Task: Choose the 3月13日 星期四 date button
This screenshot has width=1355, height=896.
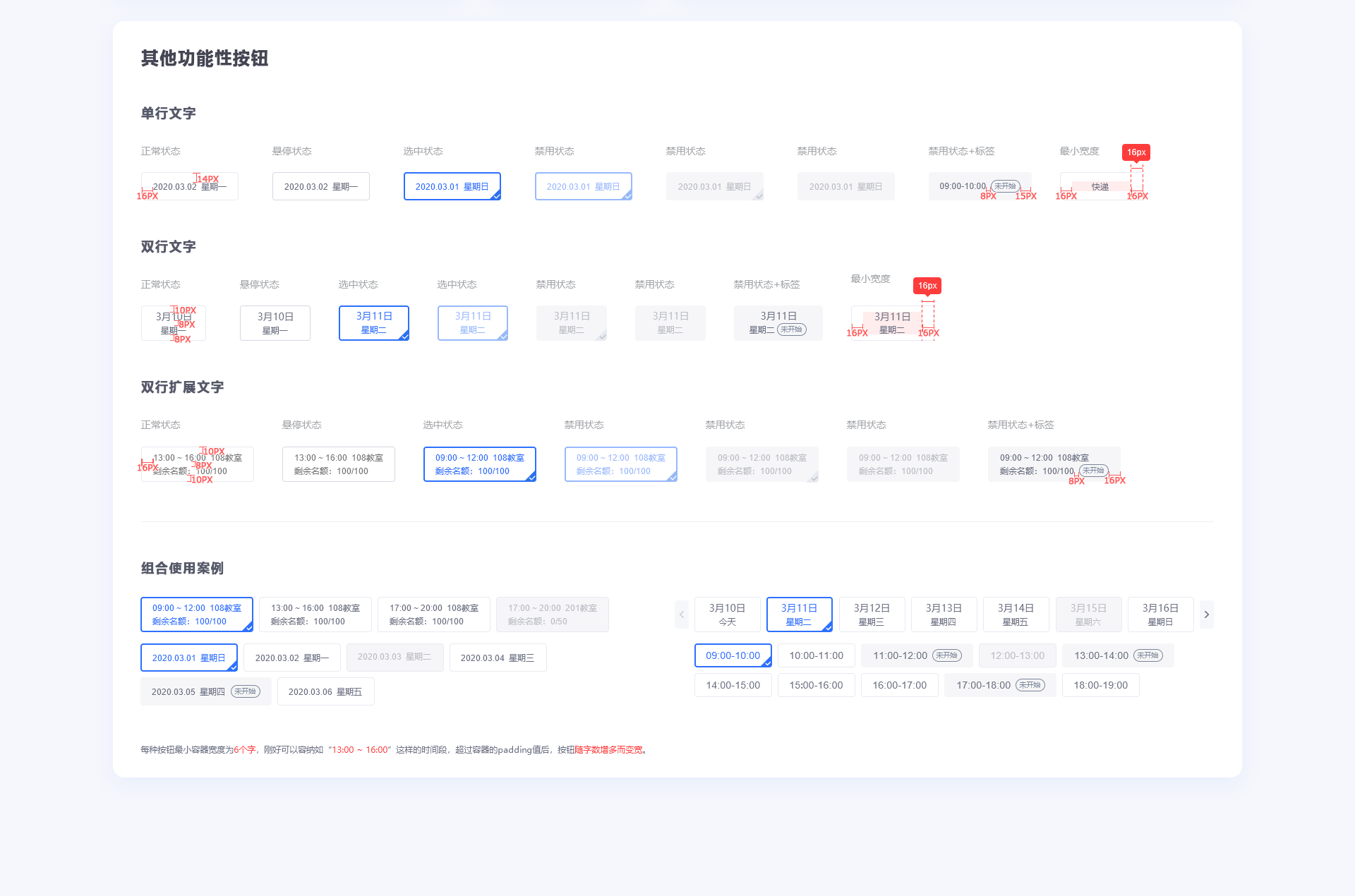Action: (944, 615)
